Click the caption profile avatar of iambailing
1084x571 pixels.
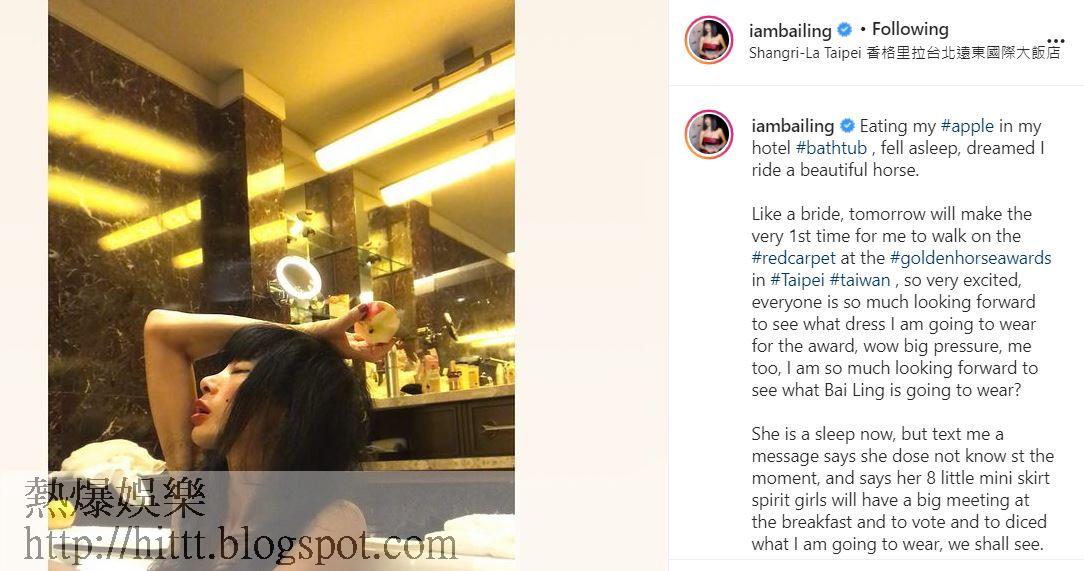pyautogui.click(x=709, y=134)
